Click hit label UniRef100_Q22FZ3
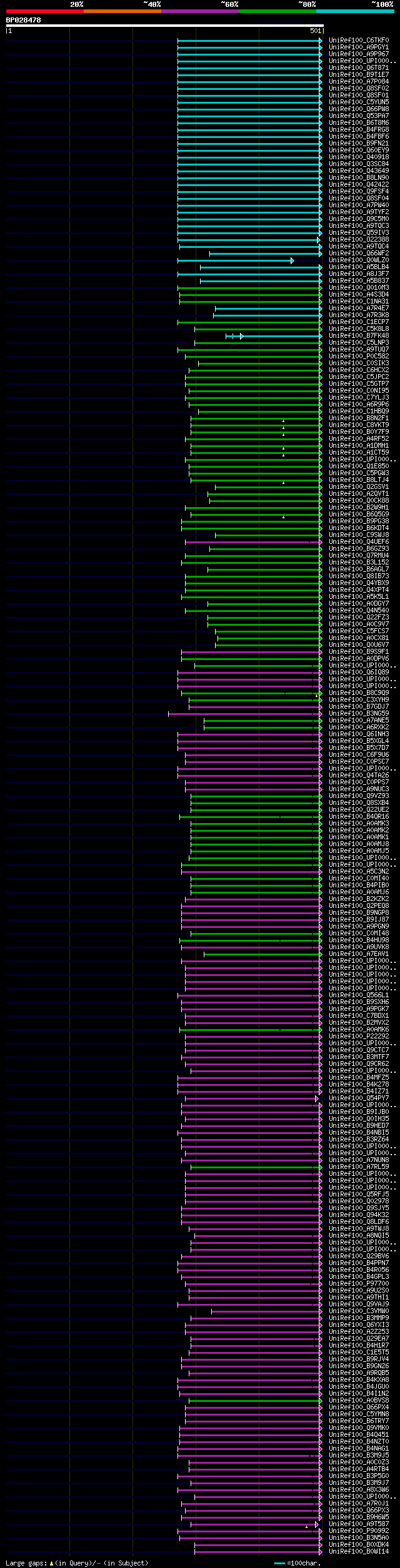 359,617
